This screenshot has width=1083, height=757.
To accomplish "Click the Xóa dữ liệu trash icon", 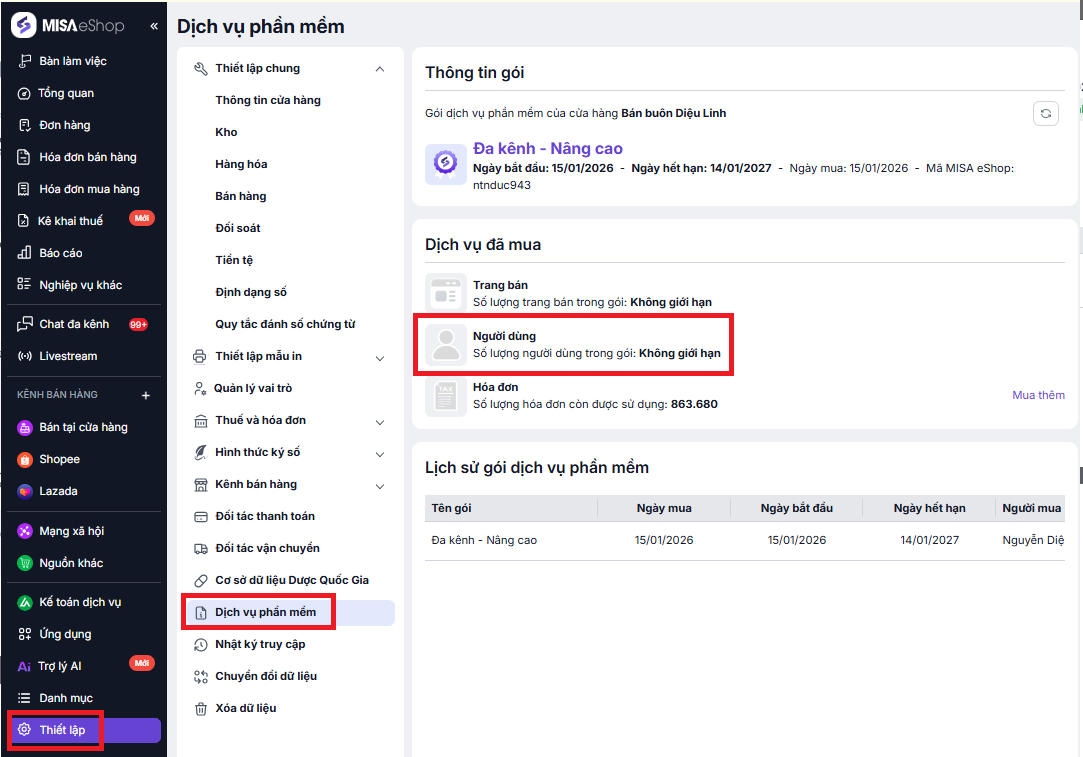I will [200, 709].
